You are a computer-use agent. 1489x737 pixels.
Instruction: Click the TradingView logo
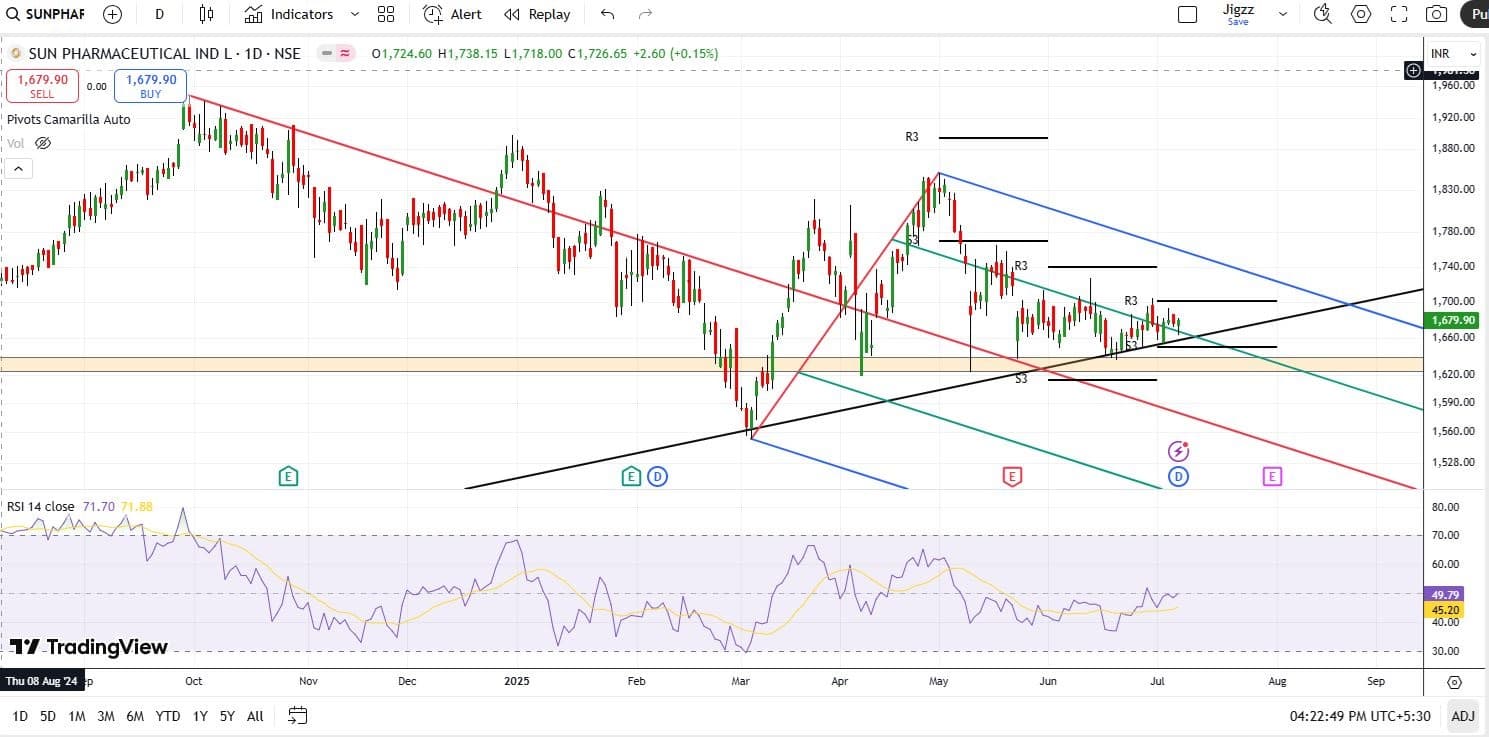click(x=89, y=647)
